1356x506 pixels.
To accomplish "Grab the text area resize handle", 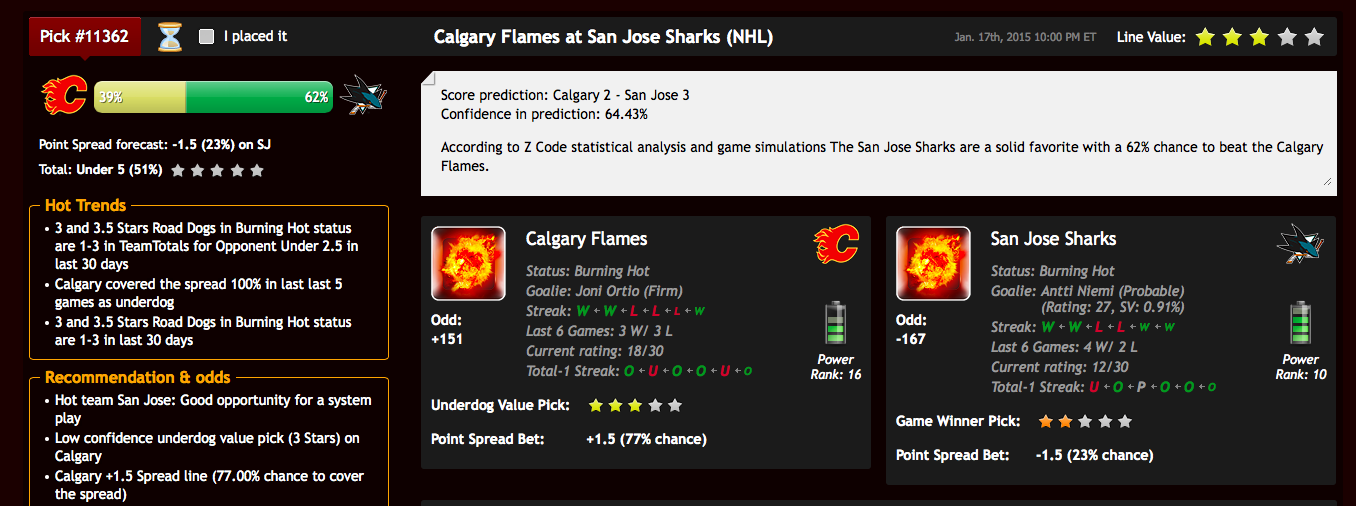I will (1327, 181).
